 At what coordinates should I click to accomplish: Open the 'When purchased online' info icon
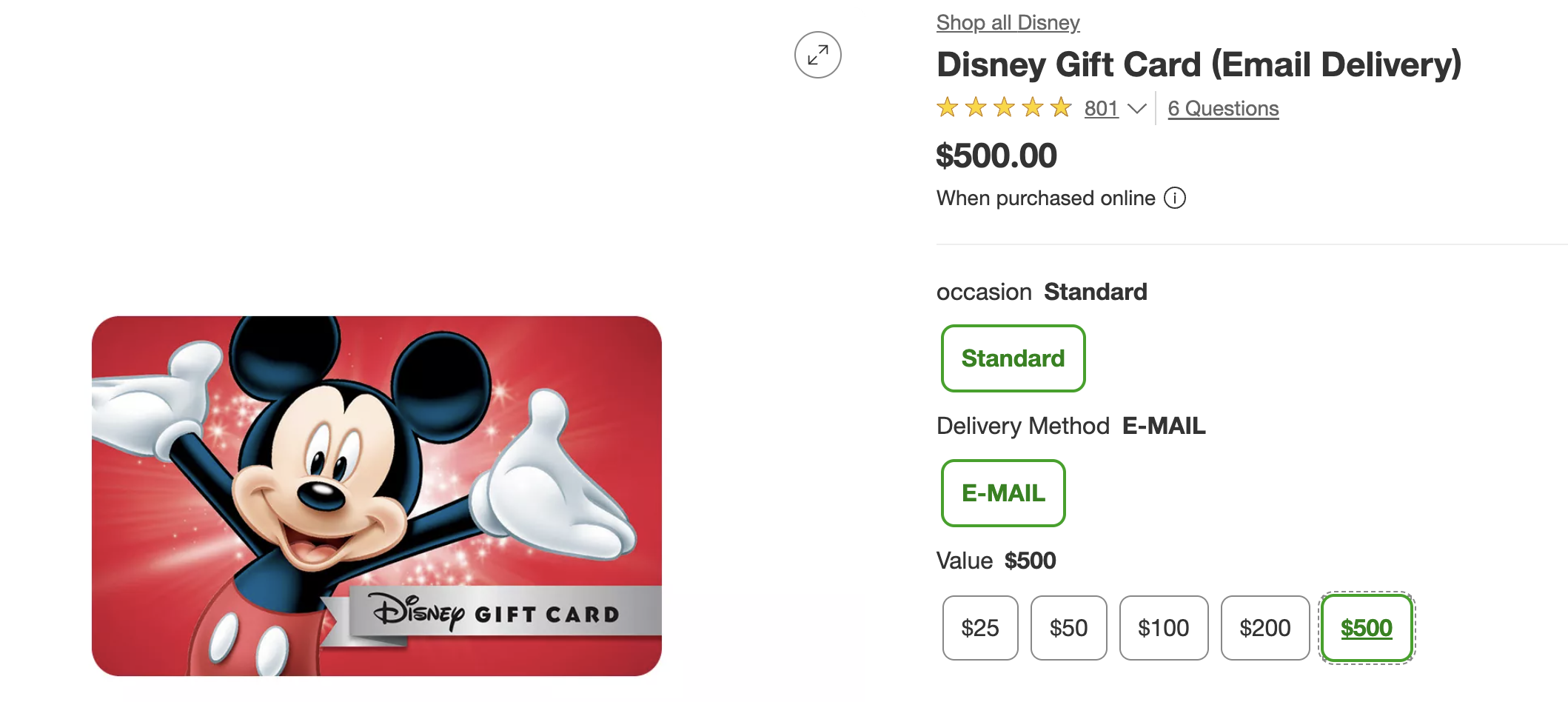coord(1175,198)
